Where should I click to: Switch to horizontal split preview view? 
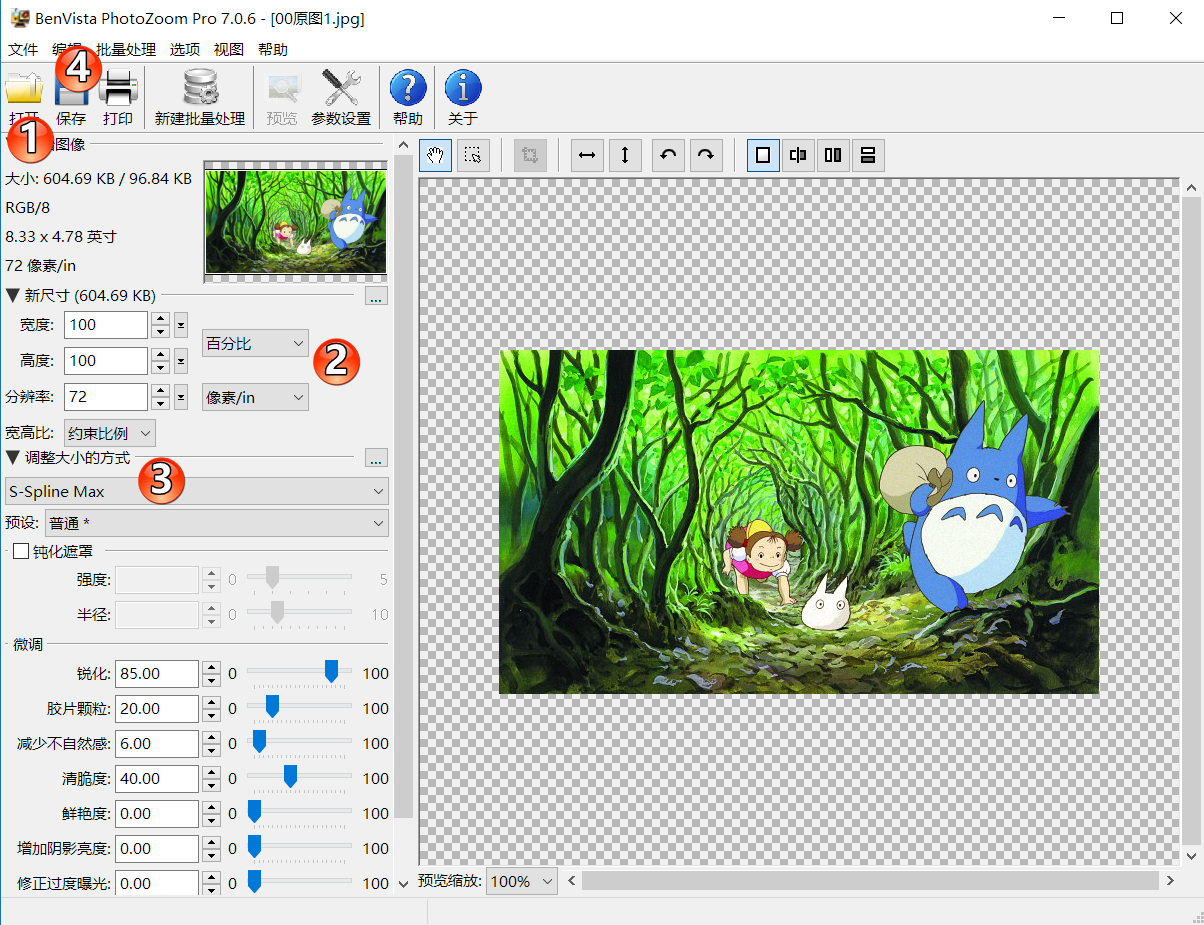click(x=868, y=155)
